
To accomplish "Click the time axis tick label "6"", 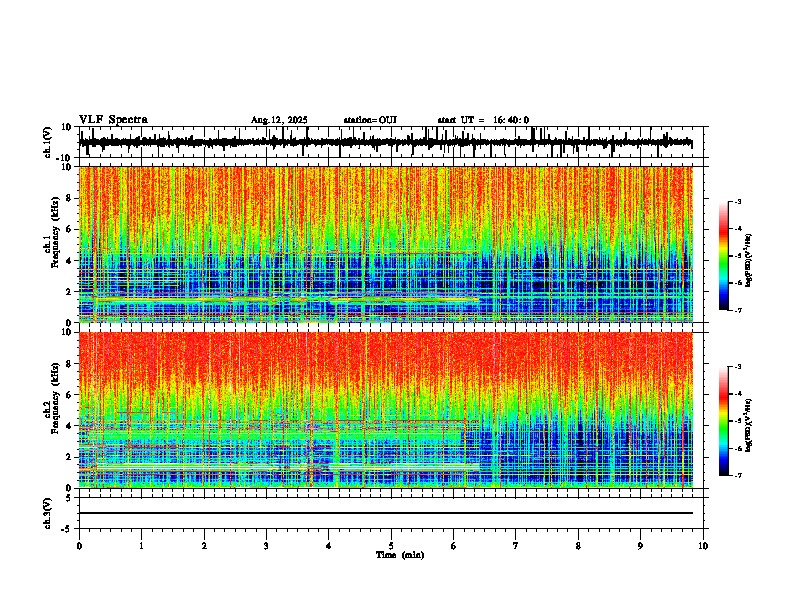I will pos(454,546).
